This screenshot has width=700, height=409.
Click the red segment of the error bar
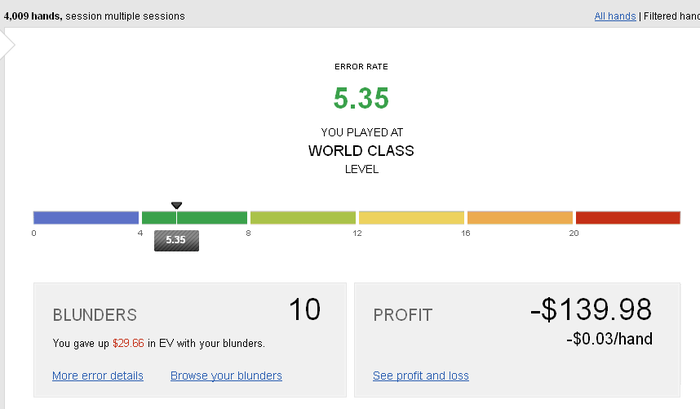tap(628, 217)
